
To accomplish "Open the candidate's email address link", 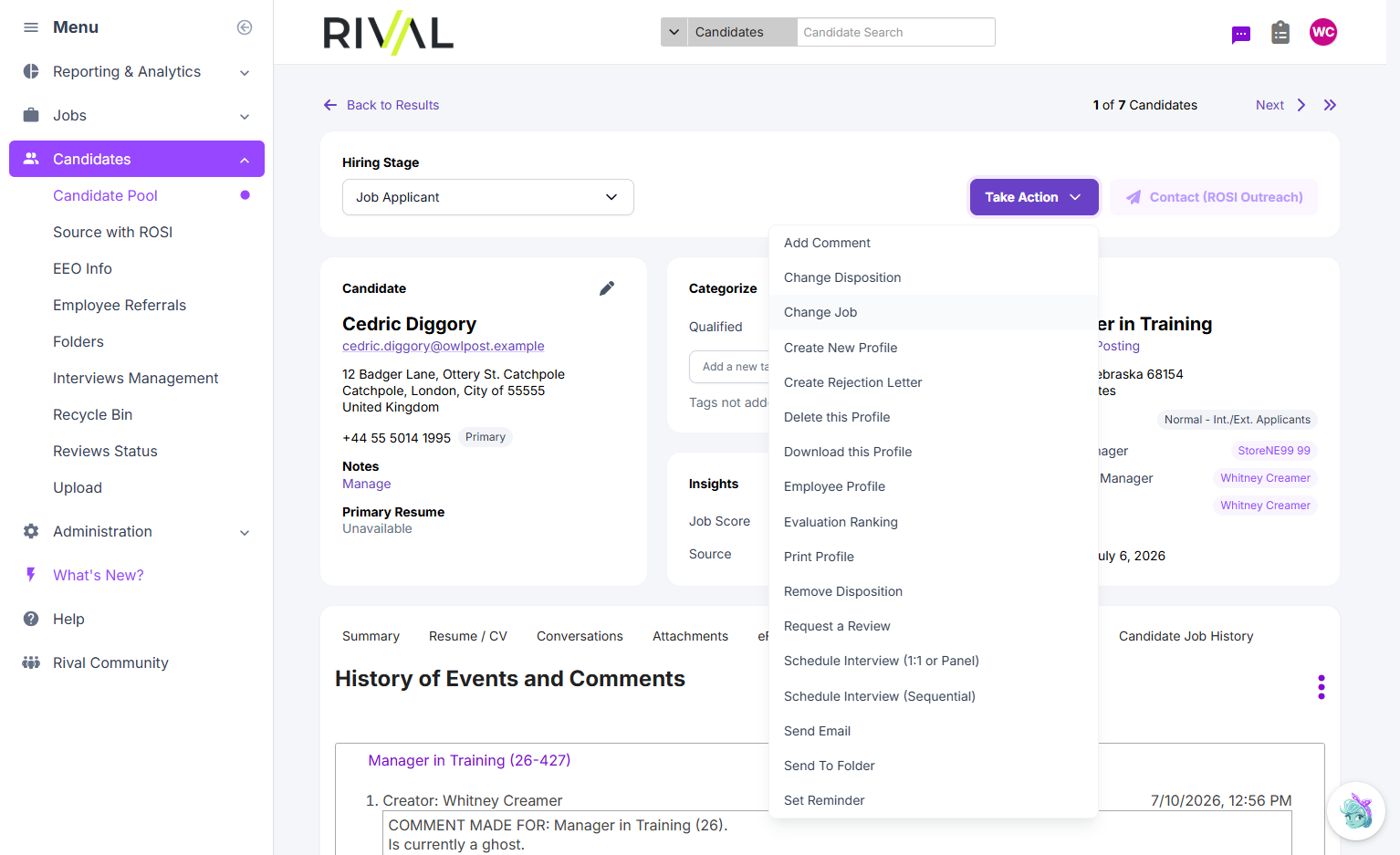I will click(444, 346).
